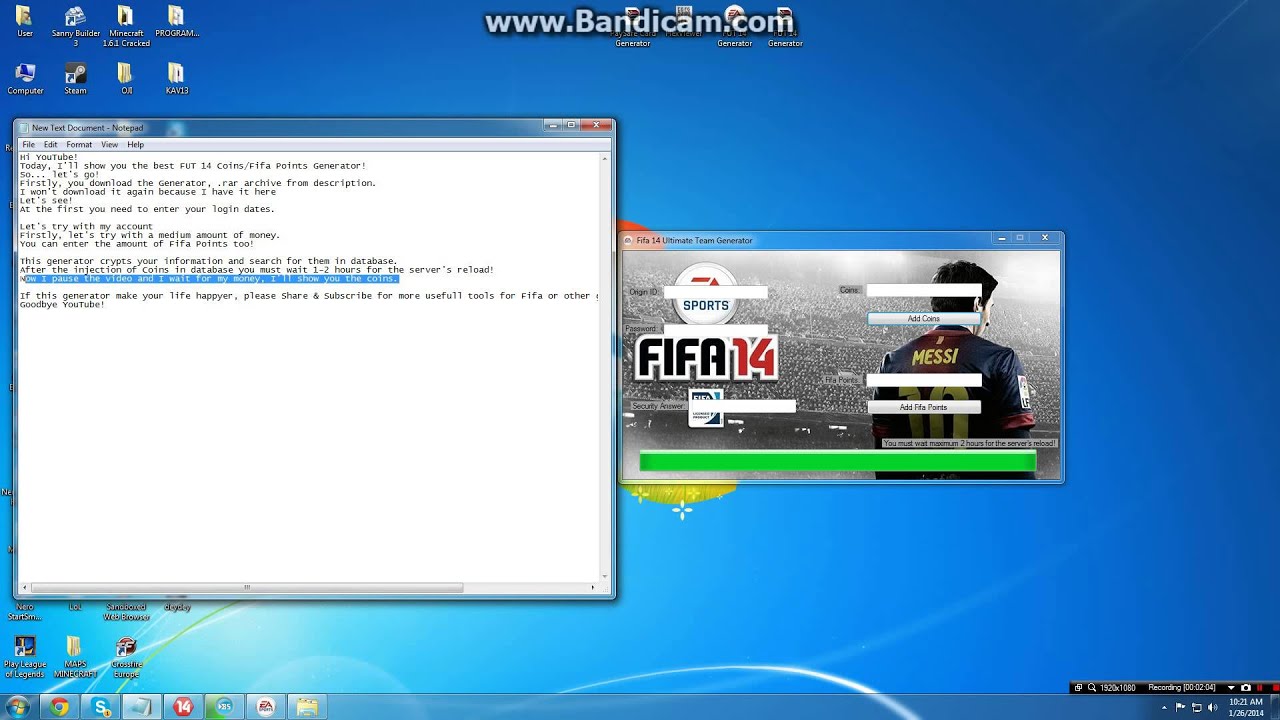Open Notepad's View menu
The width and height of the screenshot is (1280, 720).
(x=109, y=145)
